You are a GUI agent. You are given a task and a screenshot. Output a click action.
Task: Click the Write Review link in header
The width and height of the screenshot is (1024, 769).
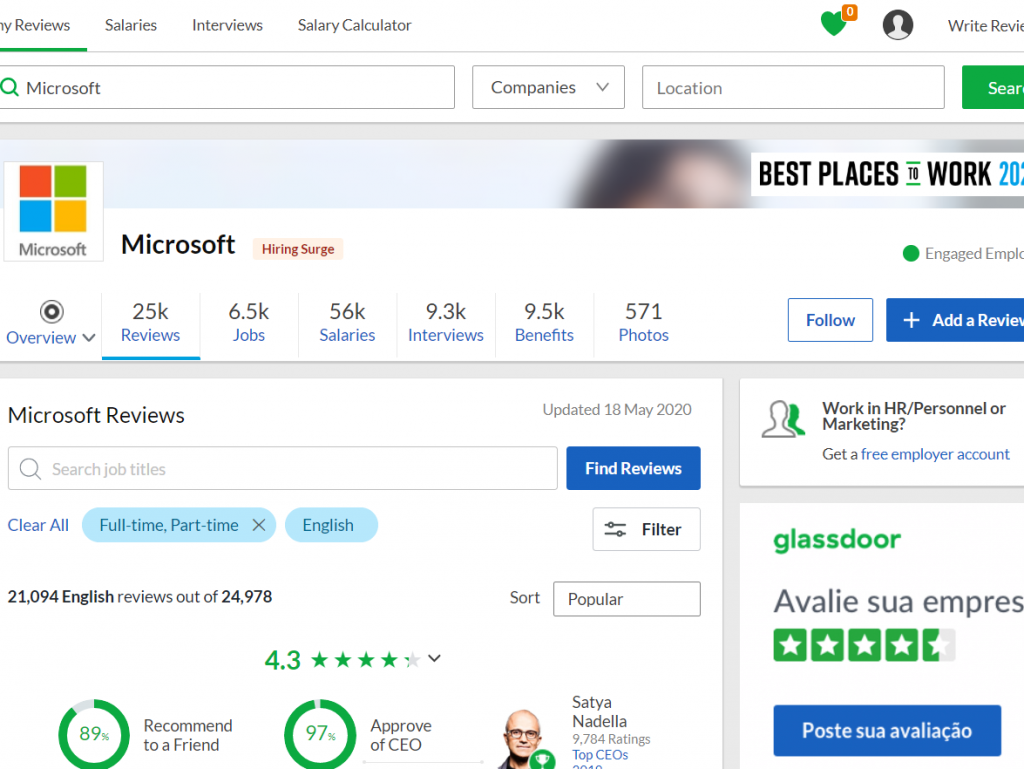point(986,25)
